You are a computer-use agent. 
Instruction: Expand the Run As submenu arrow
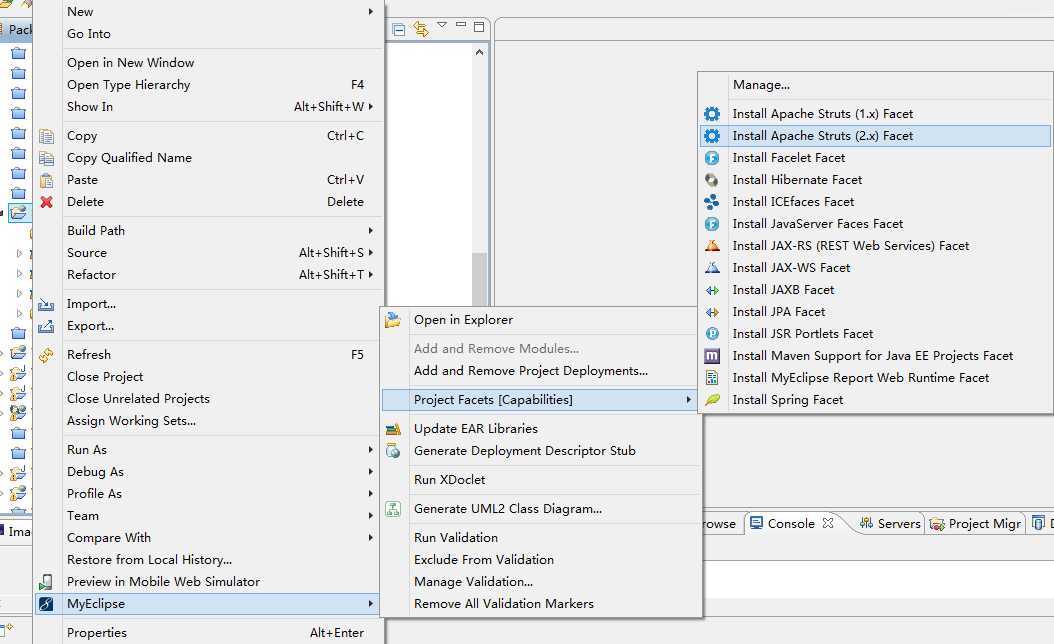(x=370, y=449)
